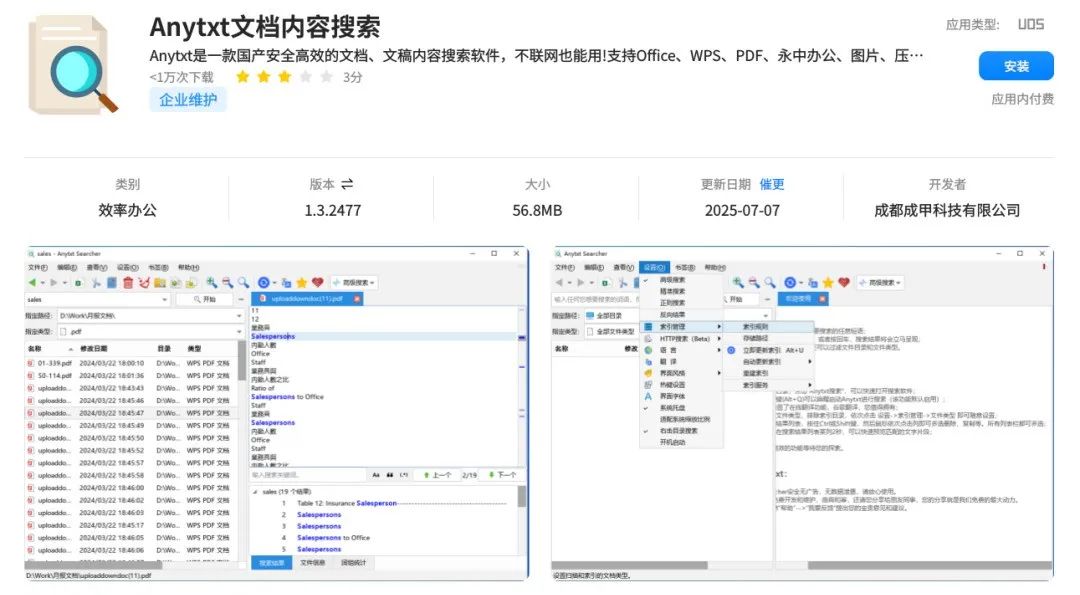Viewport: 1080px width, 595px height.
Task: Click the 企业维护 tag
Action: pyautogui.click(x=188, y=100)
